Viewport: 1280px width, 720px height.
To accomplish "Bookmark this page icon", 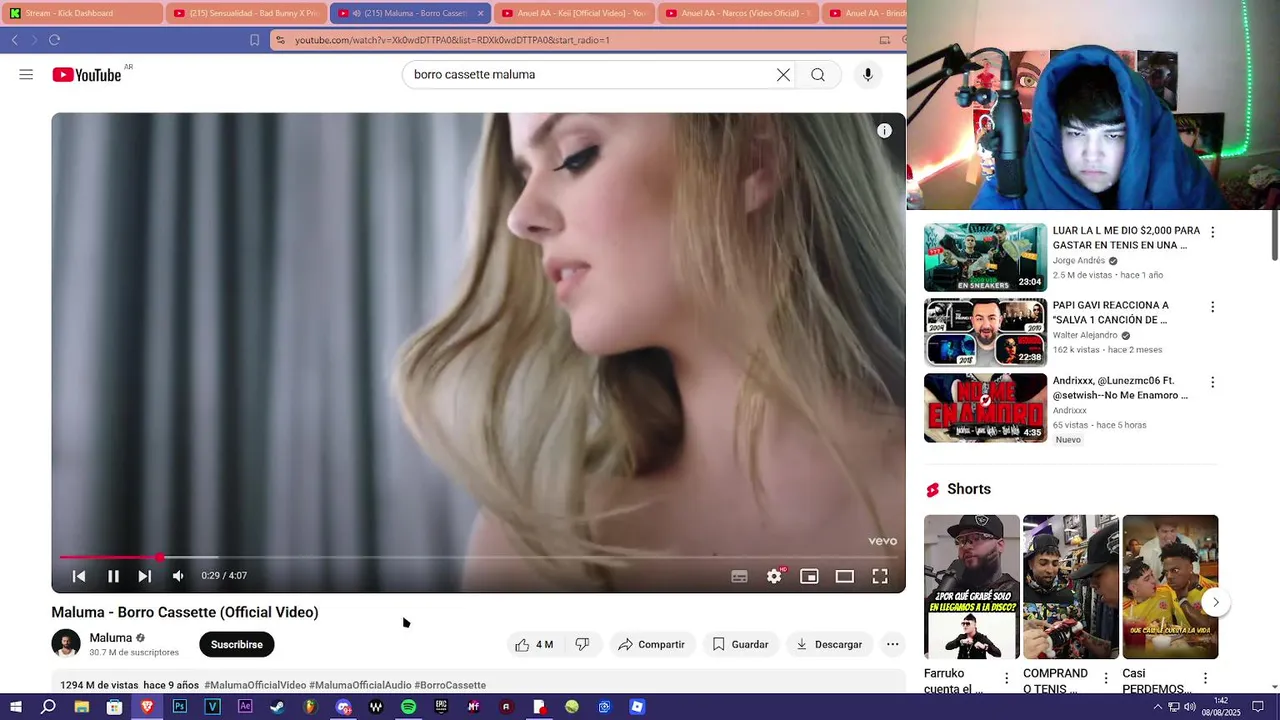I will [254, 40].
